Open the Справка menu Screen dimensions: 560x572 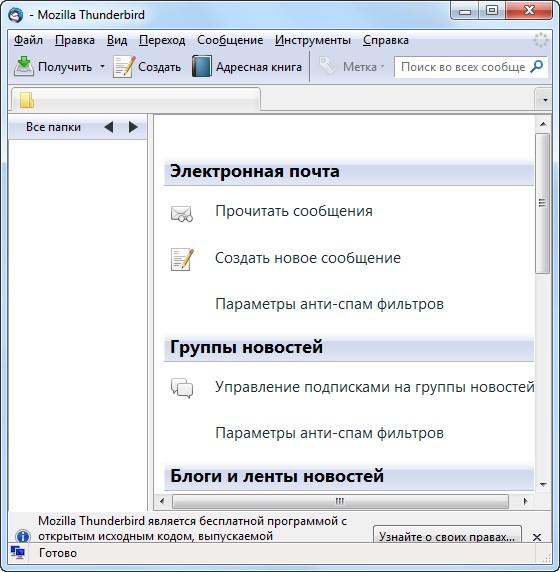[x=386, y=40]
